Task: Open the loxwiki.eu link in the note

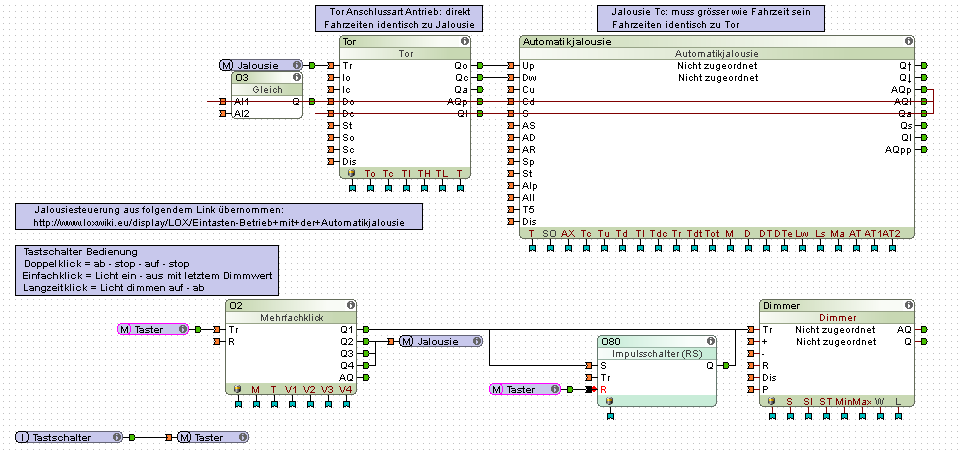Action: [219, 222]
